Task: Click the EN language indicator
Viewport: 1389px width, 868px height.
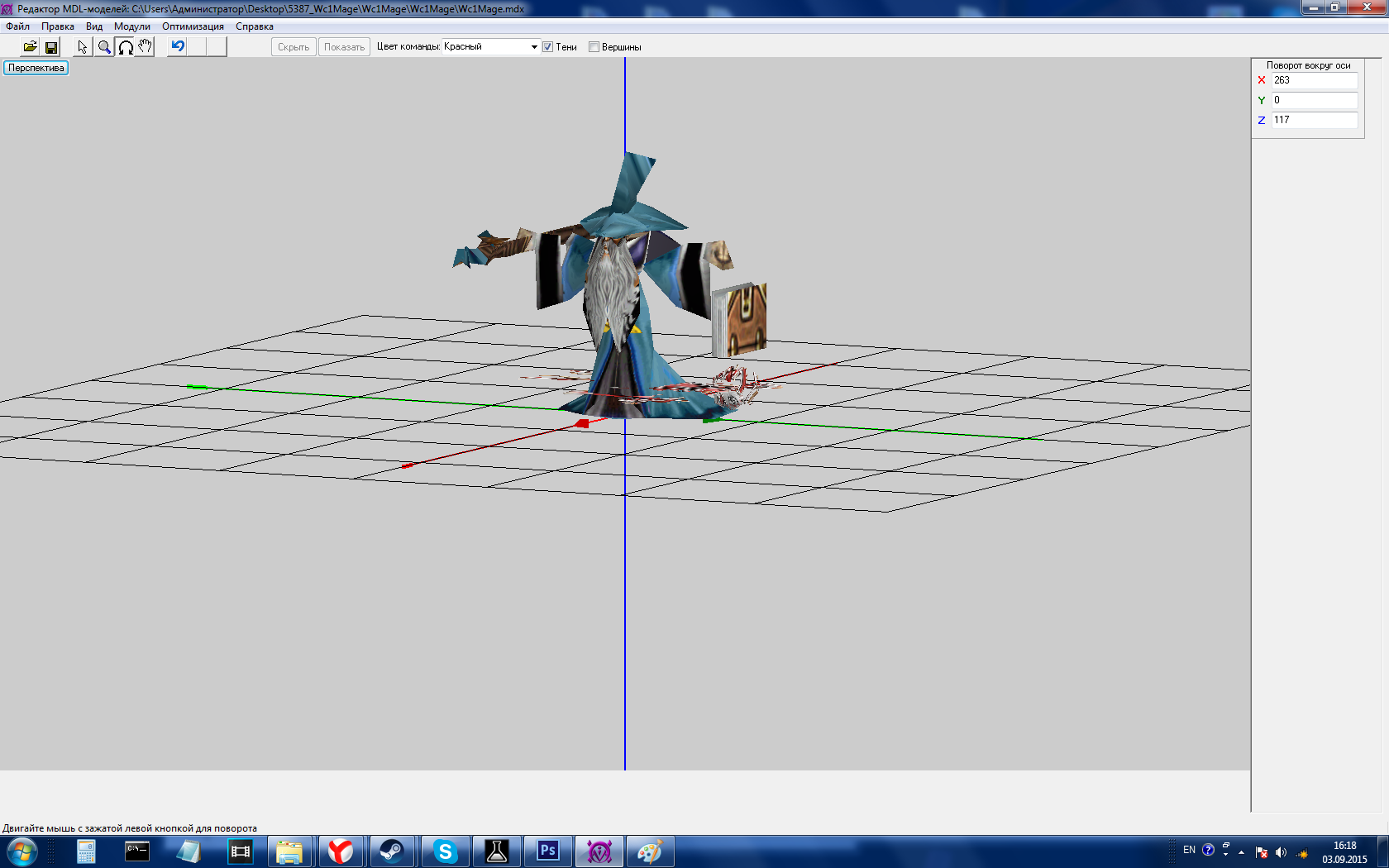Action: 1189,850
